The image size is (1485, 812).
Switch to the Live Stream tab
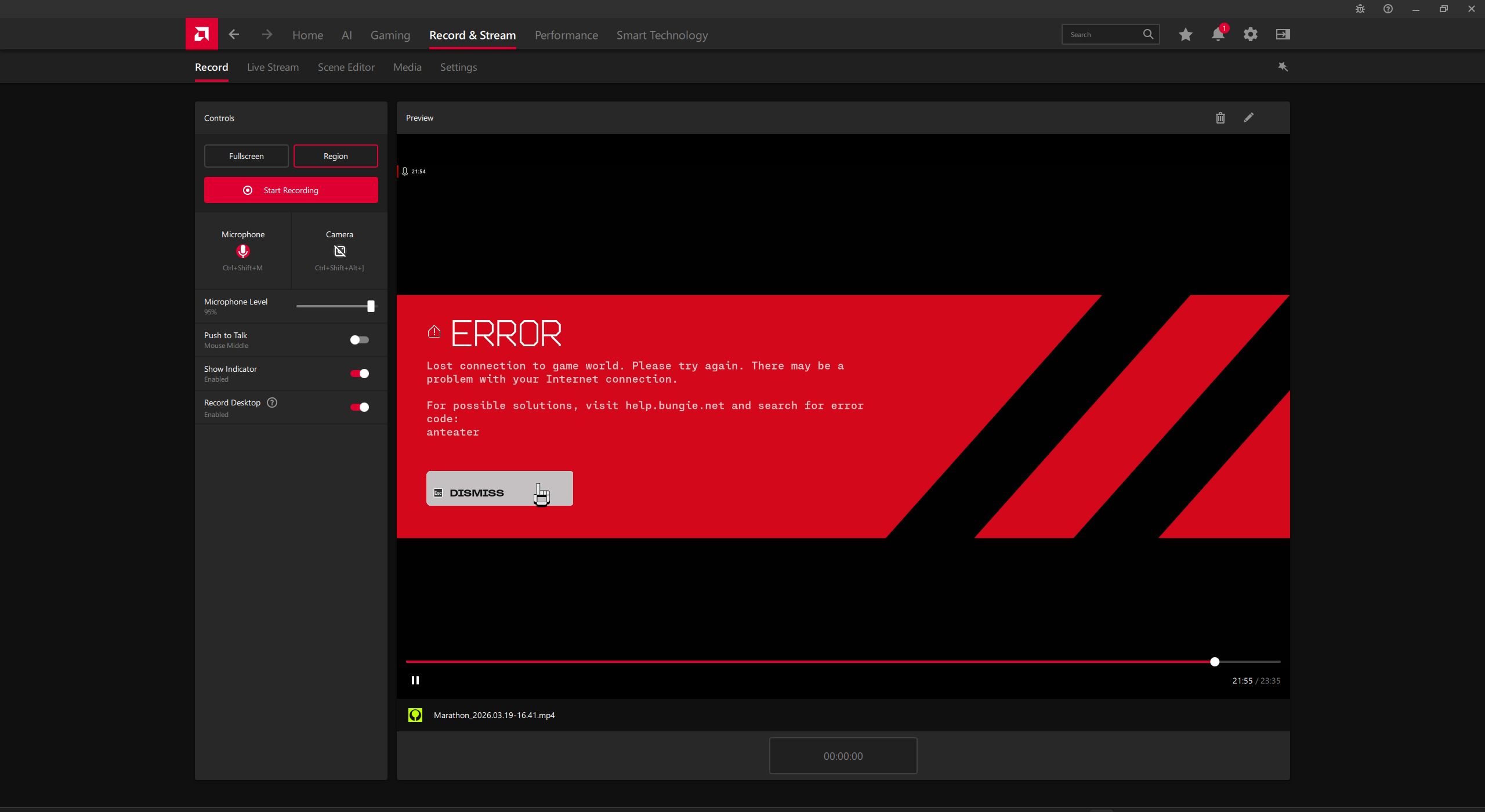pyautogui.click(x=273, y=67)
